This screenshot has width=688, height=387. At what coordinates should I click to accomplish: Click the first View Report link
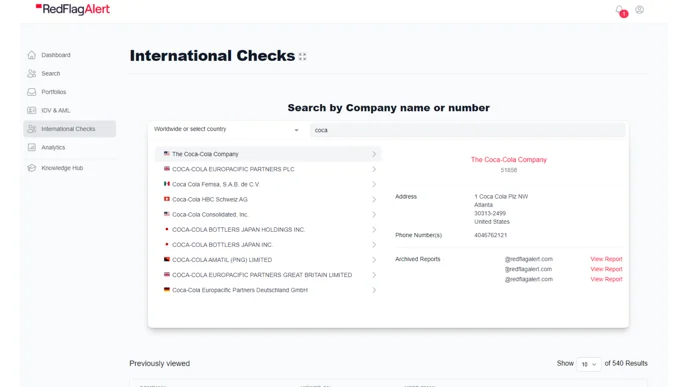coord(606,259)
